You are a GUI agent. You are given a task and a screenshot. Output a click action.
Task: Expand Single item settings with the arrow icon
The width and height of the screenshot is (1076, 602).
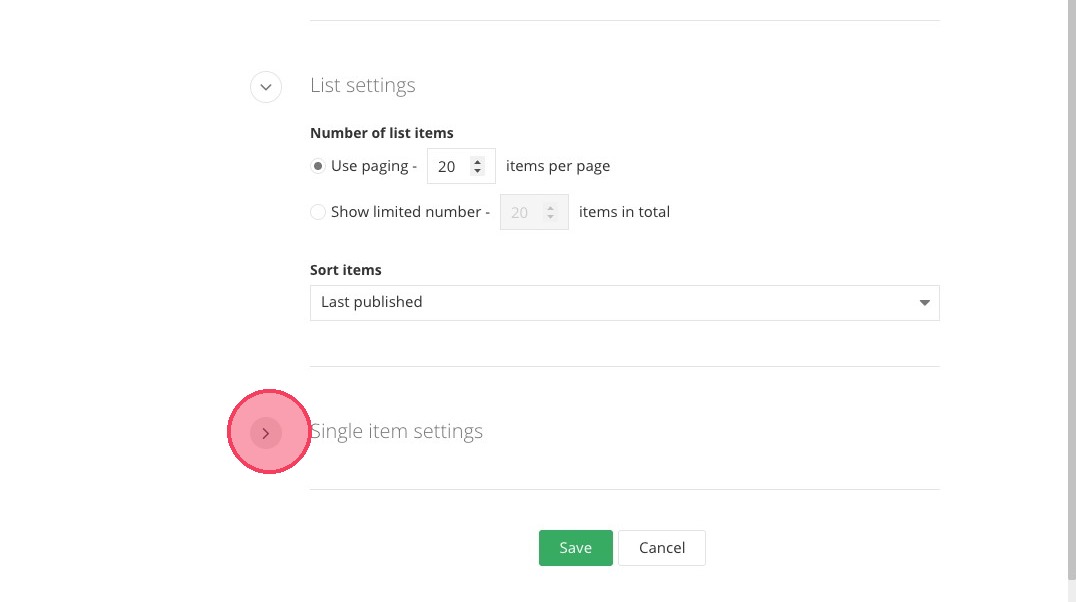(x=265, y=433)
